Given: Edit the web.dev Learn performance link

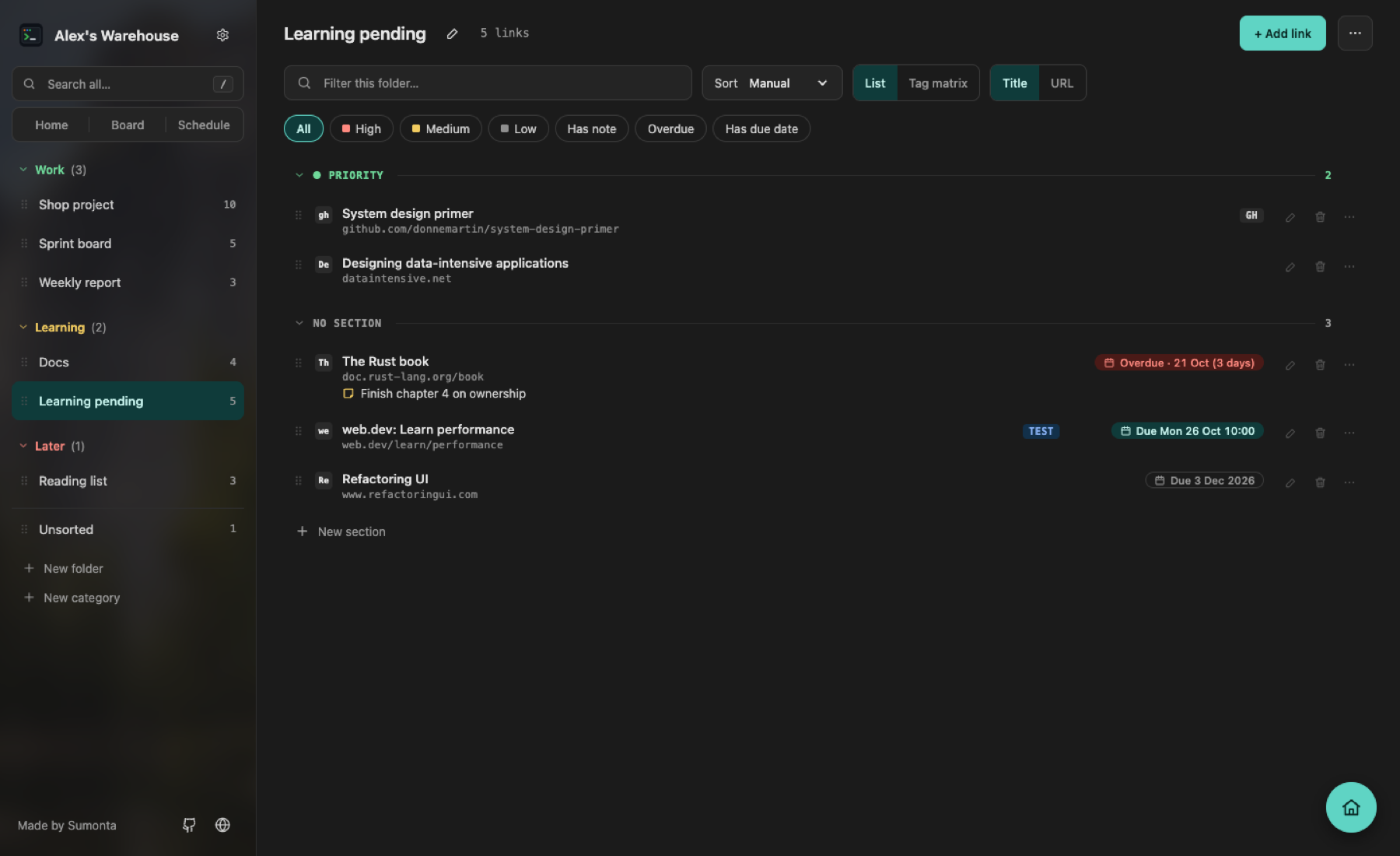Looking at the screenshot, I should (x=1290, y=433).
